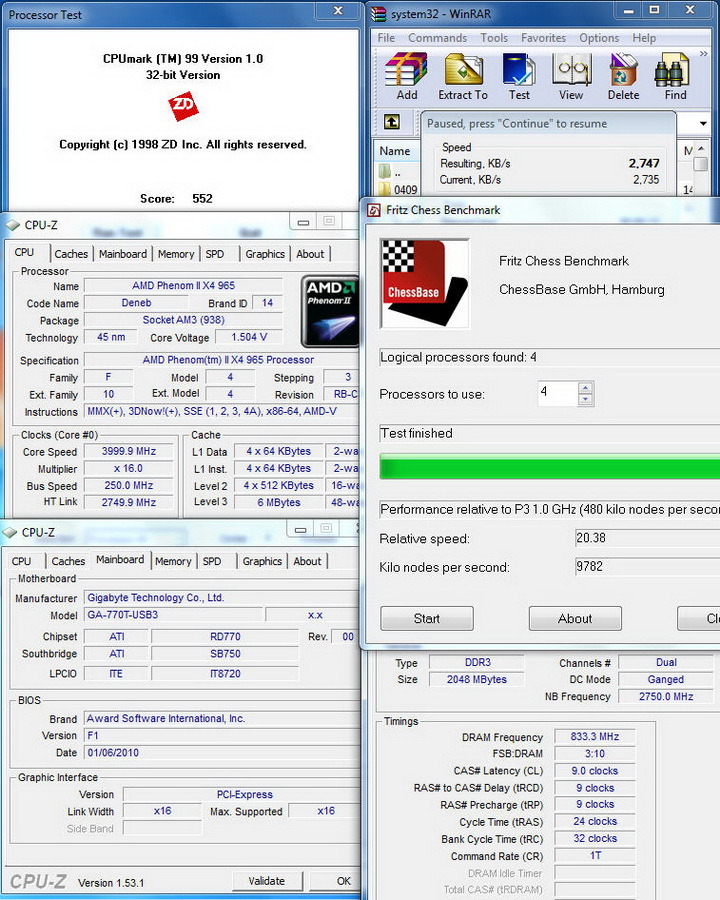Switch to Mainboard tab in upper CPU-Z window
This screenshot has height=900, width=720.
[x=123, y=254]
